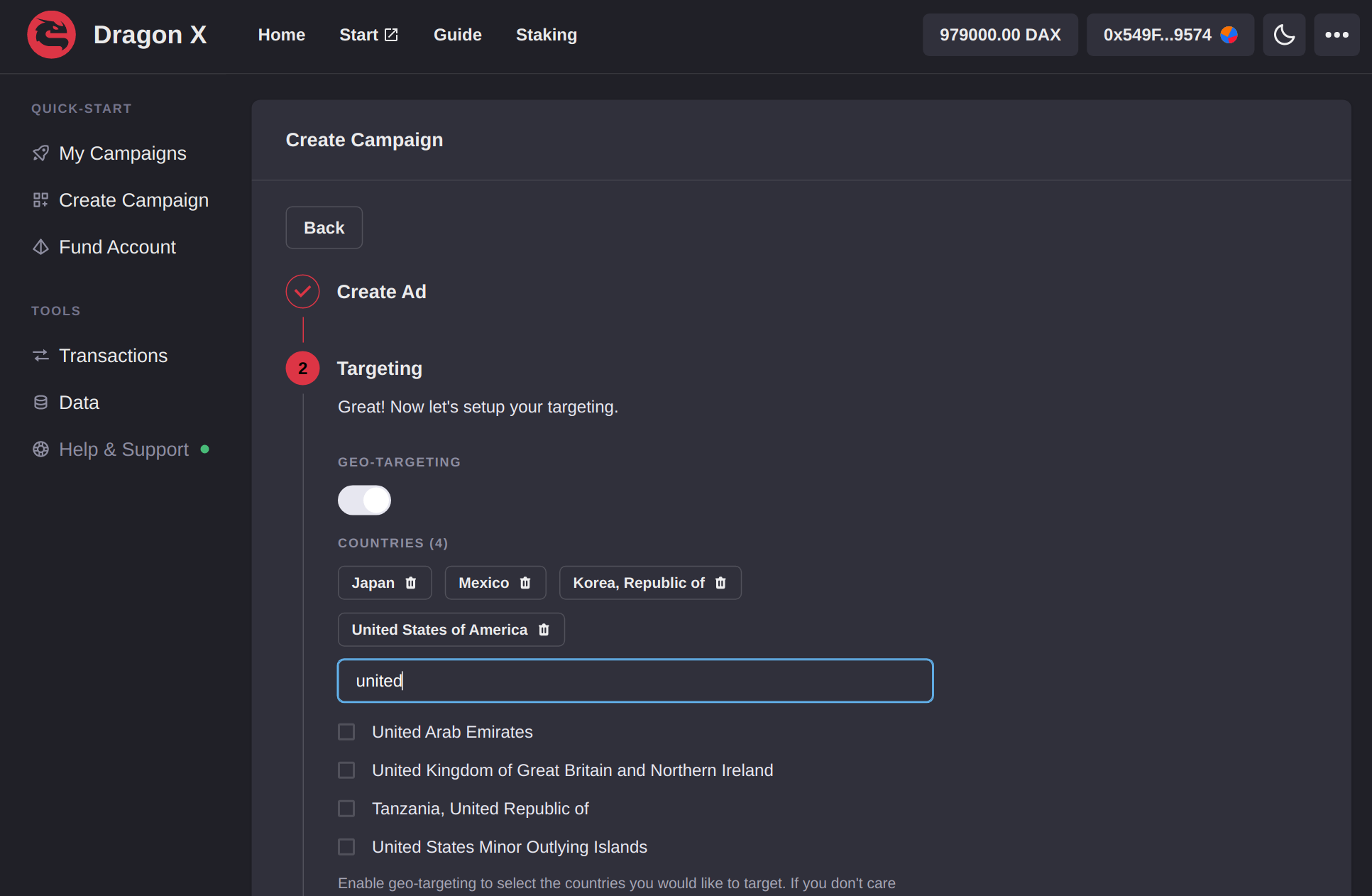
Task: Go to the Guide nav item
Action: click(x=457, y=35)
